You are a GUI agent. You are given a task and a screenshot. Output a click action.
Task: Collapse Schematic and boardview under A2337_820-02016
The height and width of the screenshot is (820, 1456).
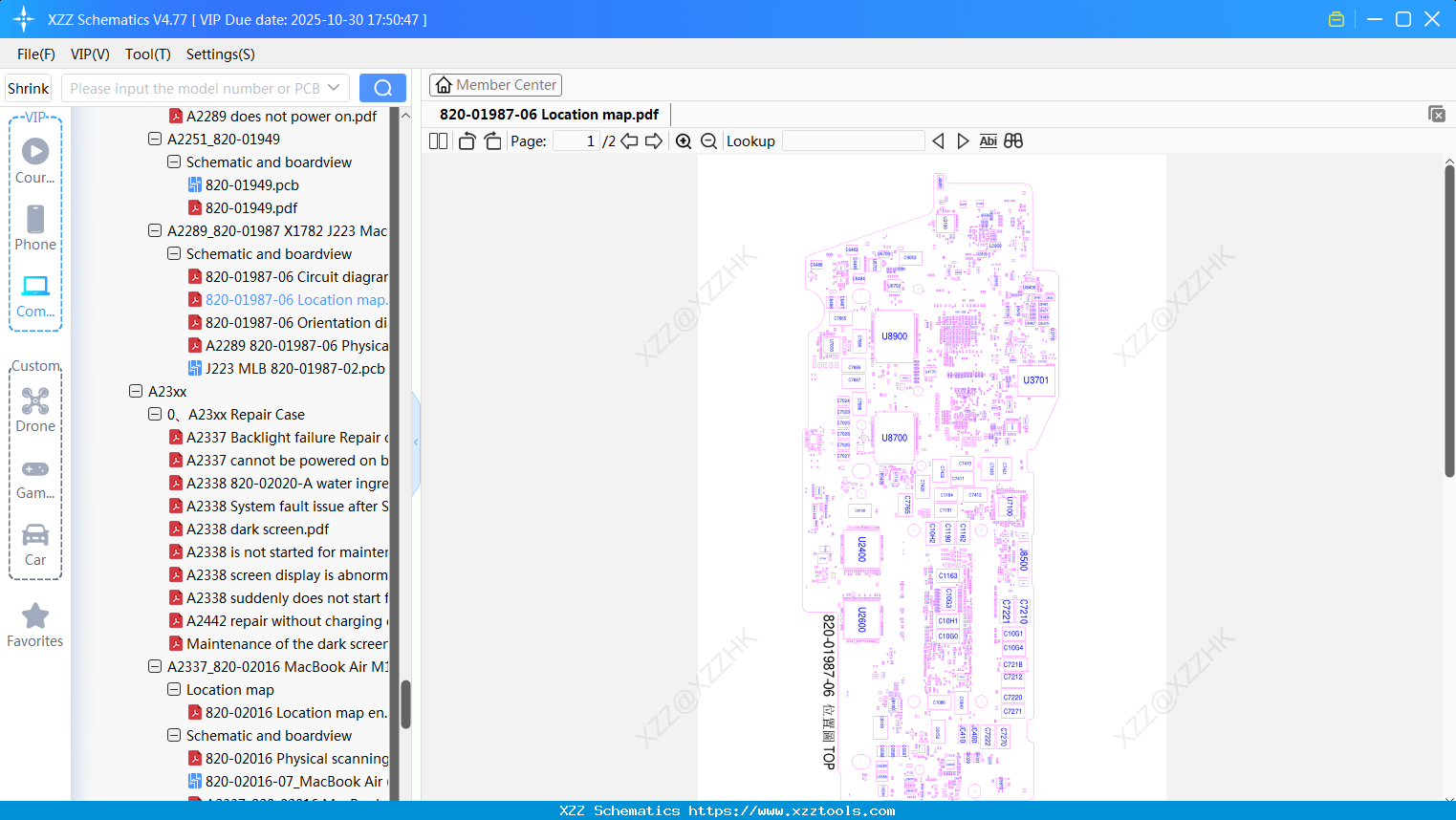coord(174,736)
